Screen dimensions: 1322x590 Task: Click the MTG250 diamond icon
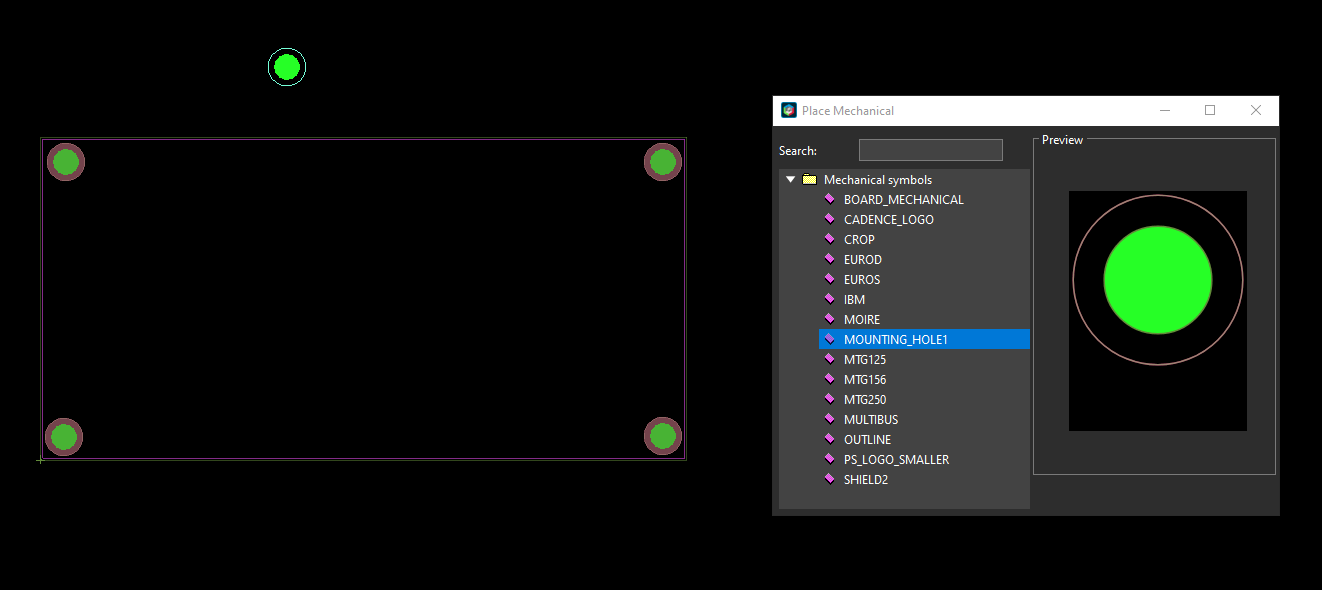[x=830, y=399]
